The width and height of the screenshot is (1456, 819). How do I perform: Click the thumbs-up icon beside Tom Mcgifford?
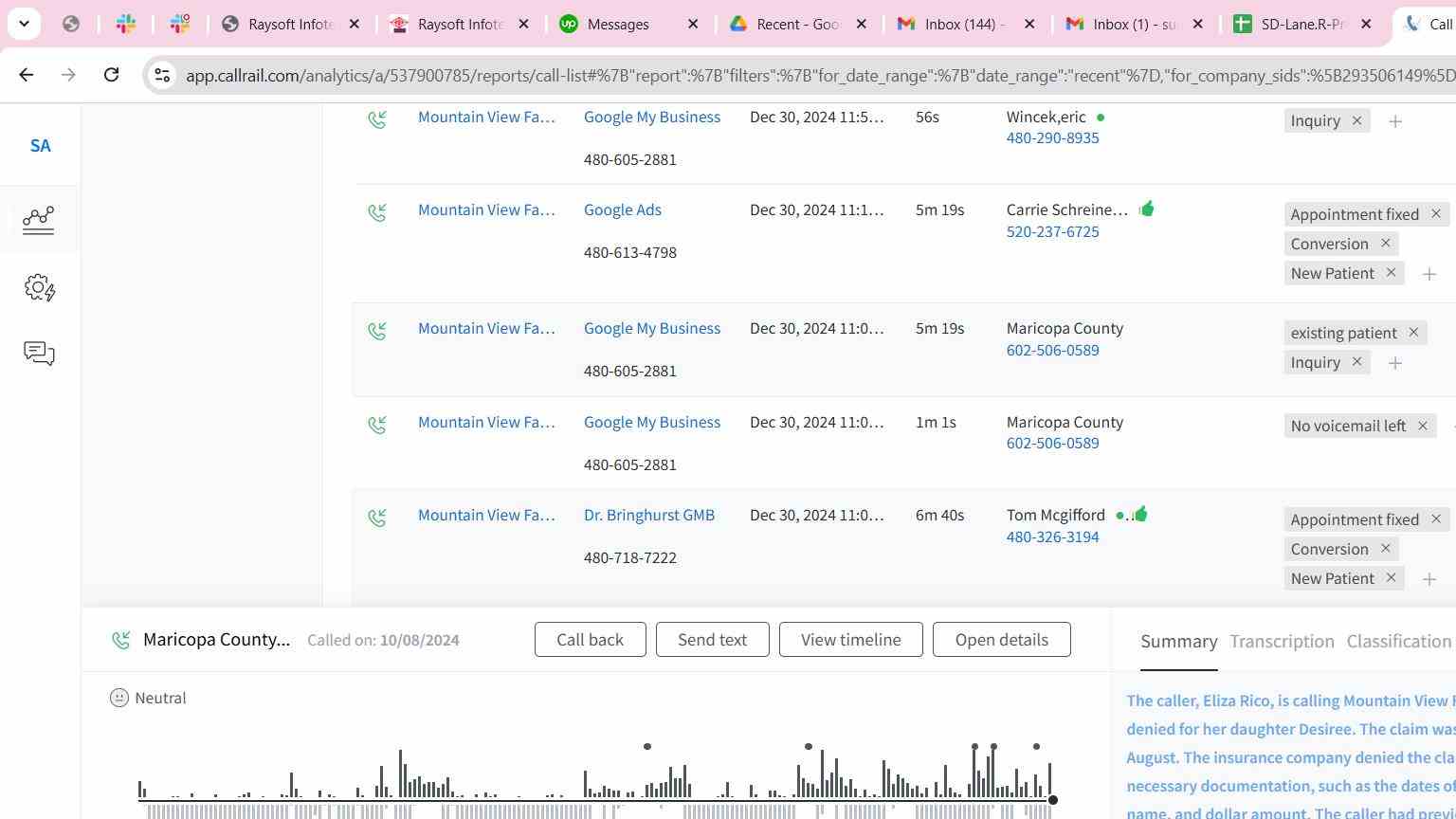pos(1140,514)
